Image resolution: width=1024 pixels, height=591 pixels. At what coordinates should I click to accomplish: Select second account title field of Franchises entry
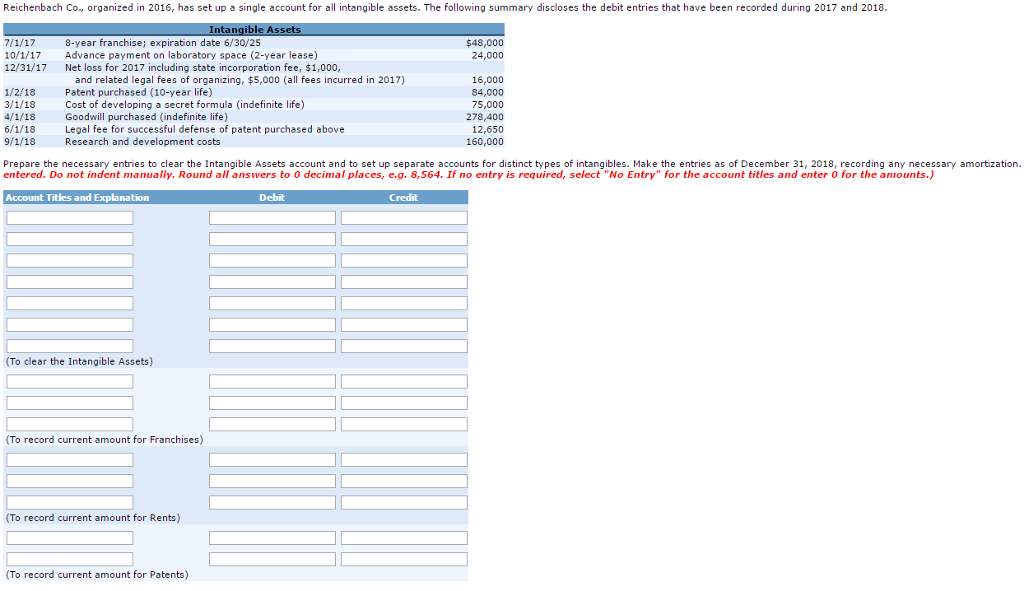[x=70, y=403]
